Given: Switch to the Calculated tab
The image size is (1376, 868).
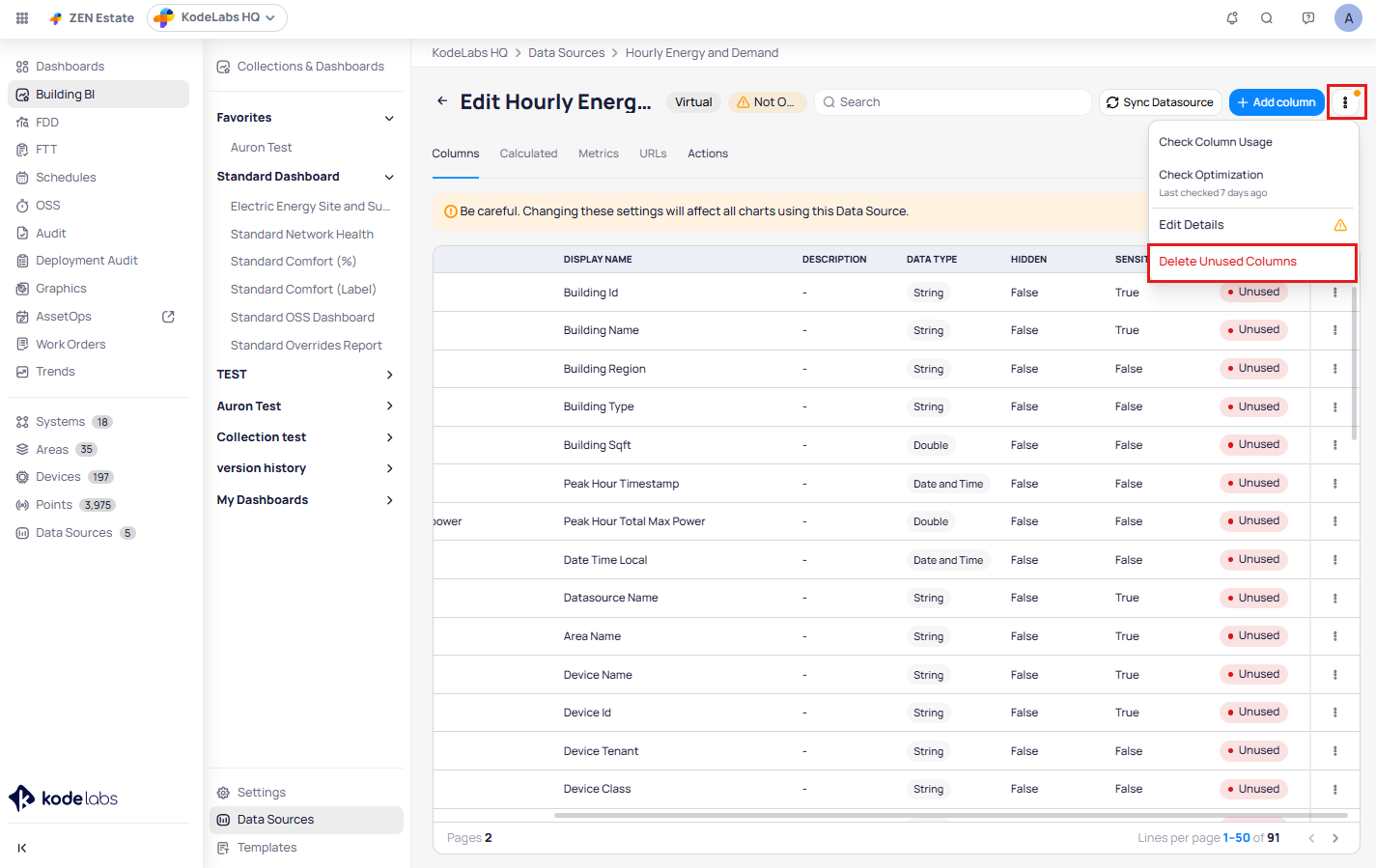Looking at the screenshot, I should point(528,154).
